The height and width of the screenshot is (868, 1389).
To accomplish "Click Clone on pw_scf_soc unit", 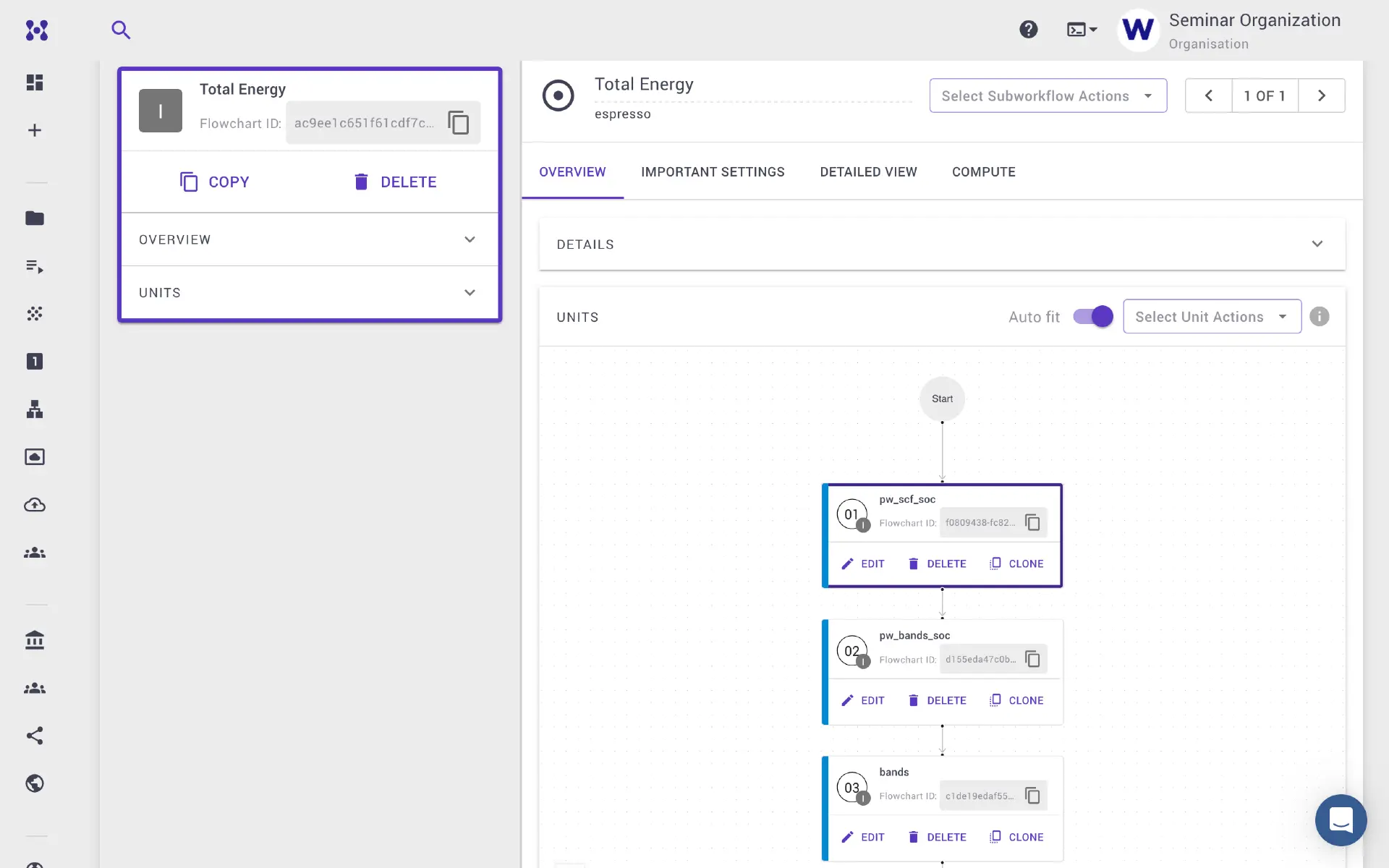I will click(x=1016, y=564).
